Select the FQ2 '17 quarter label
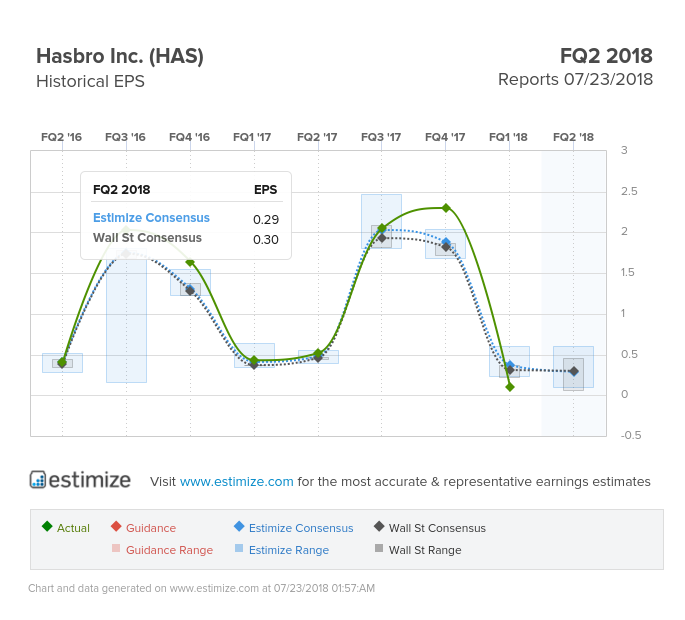 click(317, 137)
